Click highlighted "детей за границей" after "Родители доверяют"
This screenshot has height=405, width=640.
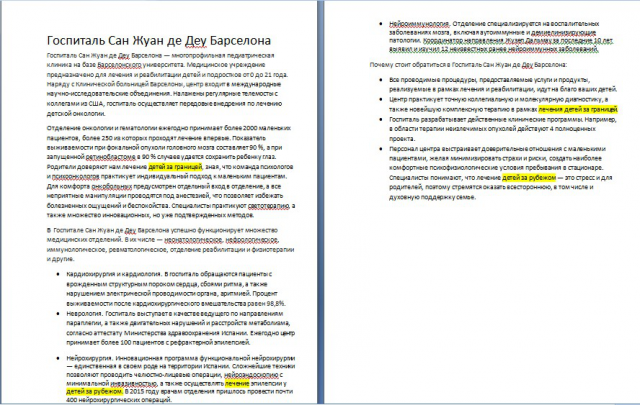tap(175, 167)
